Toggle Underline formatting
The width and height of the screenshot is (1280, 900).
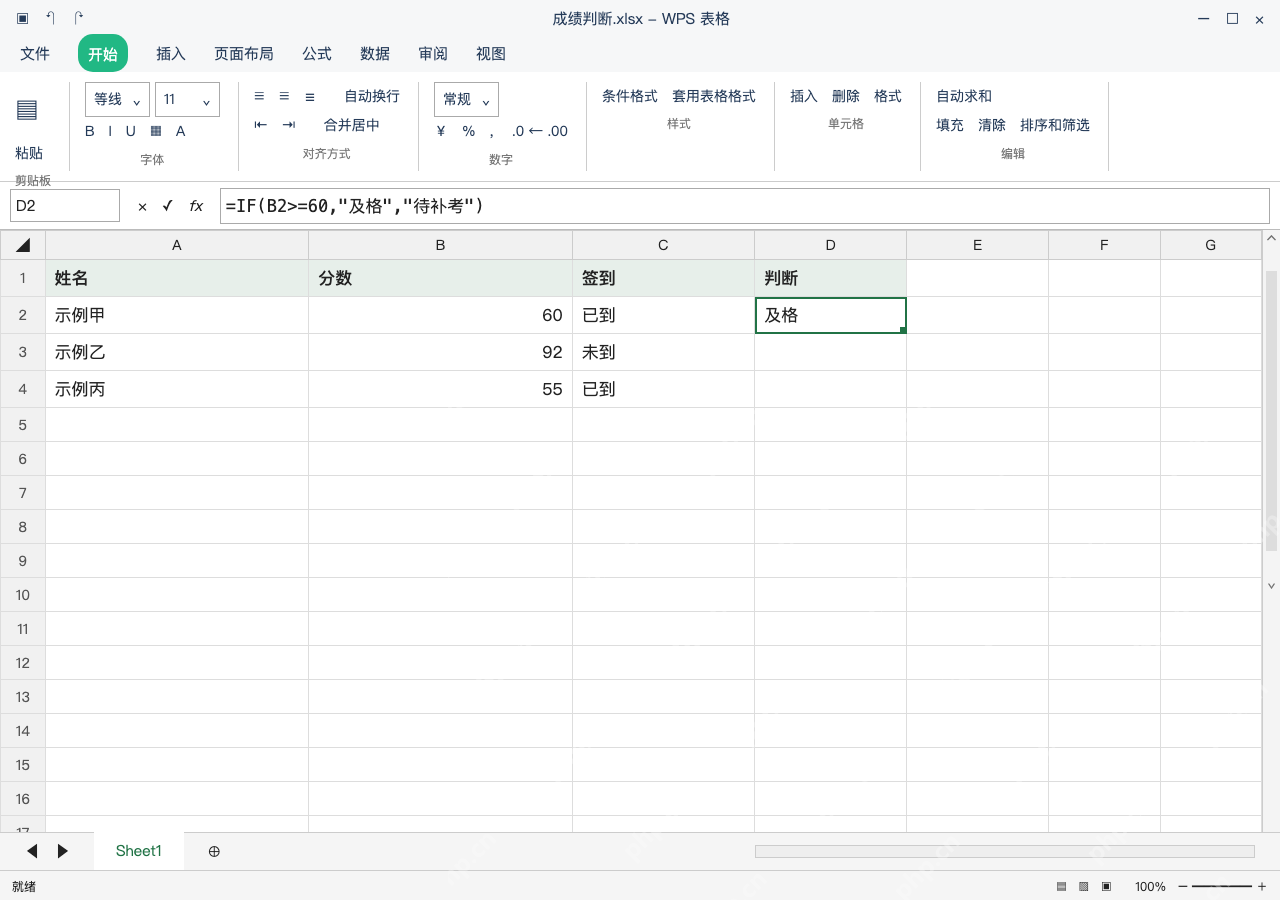pos(130,131)
